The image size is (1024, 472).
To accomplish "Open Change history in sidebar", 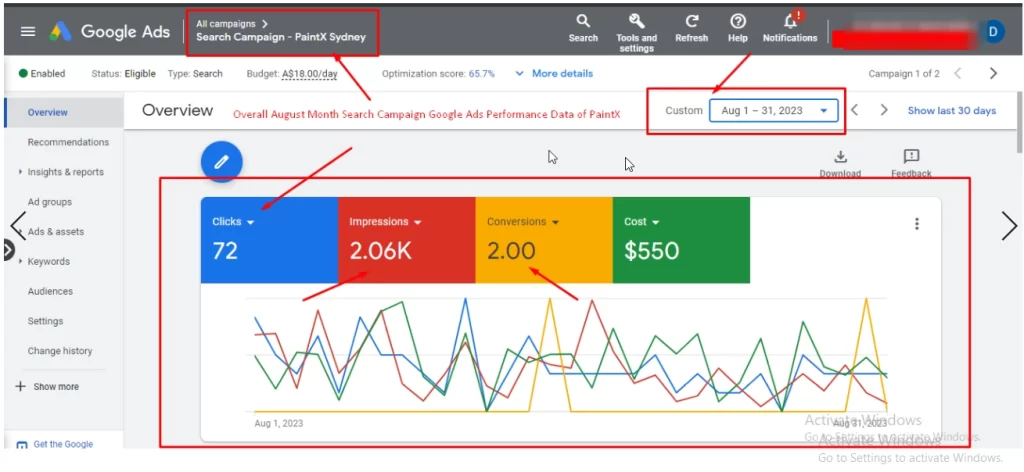I will 59,351.
